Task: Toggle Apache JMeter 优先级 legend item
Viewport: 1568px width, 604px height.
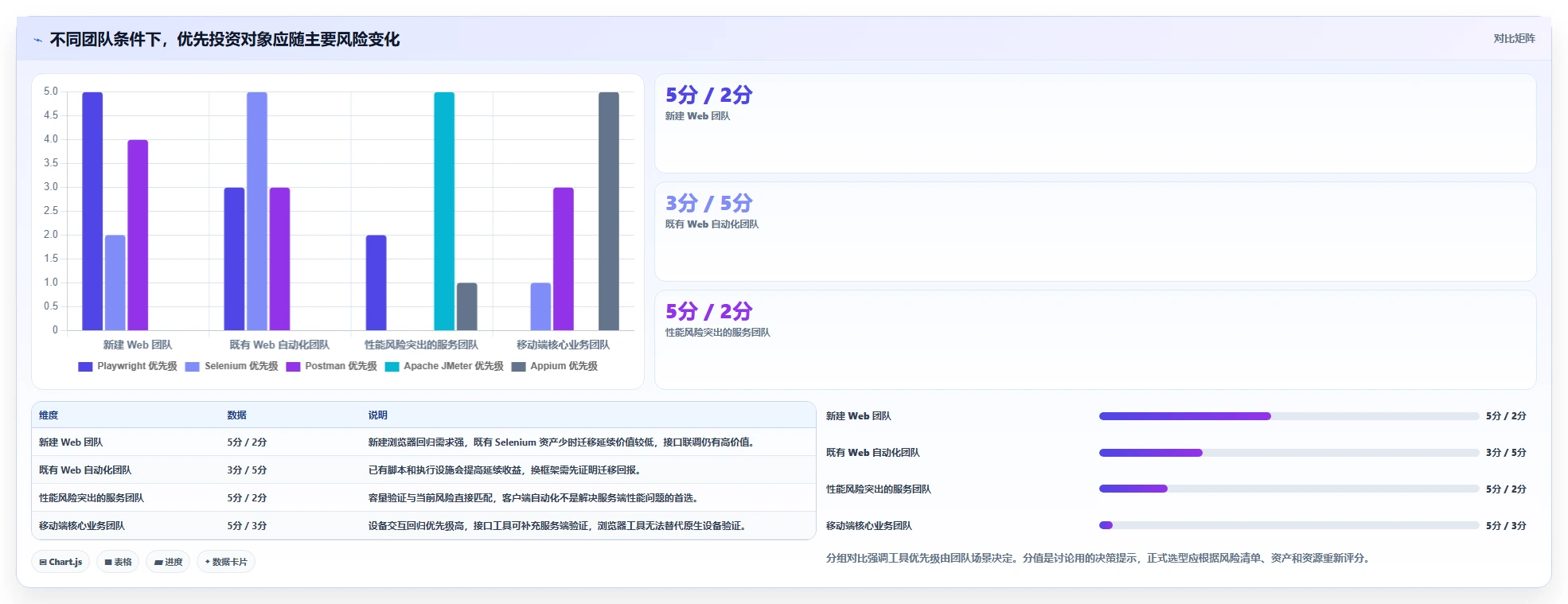Action: (444, 366)
